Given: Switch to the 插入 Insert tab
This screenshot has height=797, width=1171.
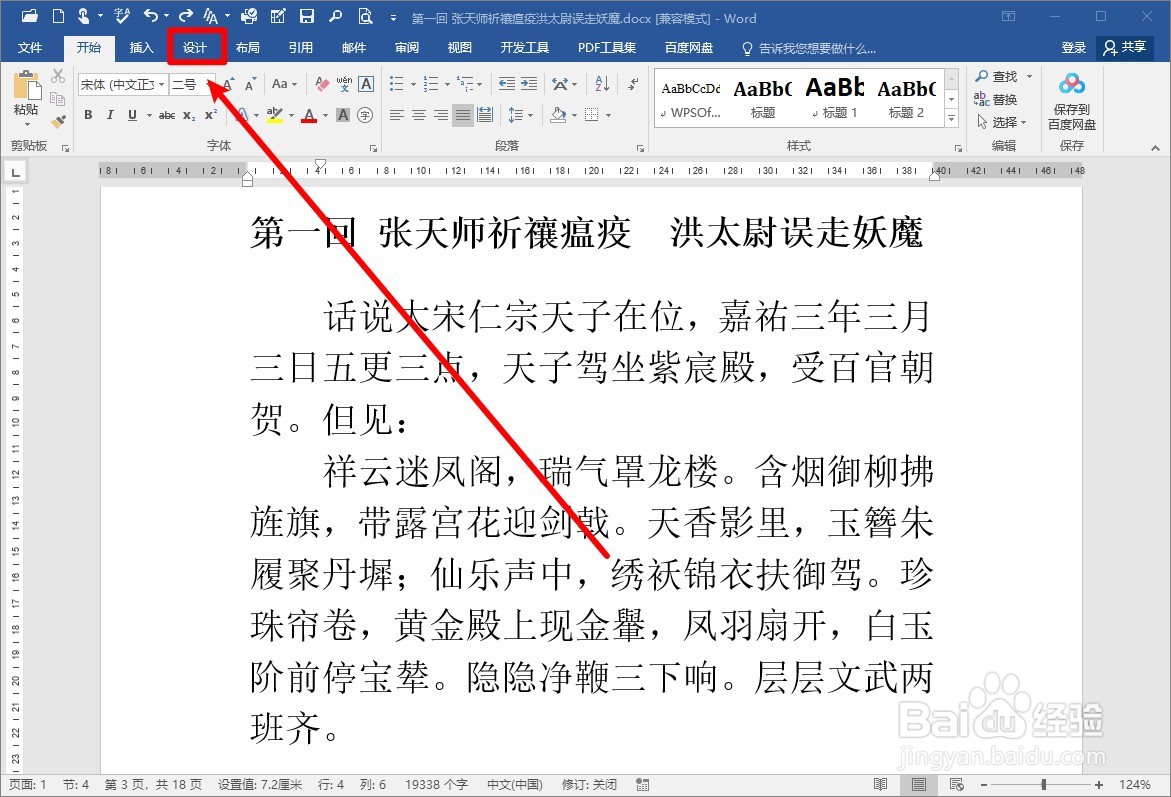Looking at the screenshot, I should click(x=141, y=48).
